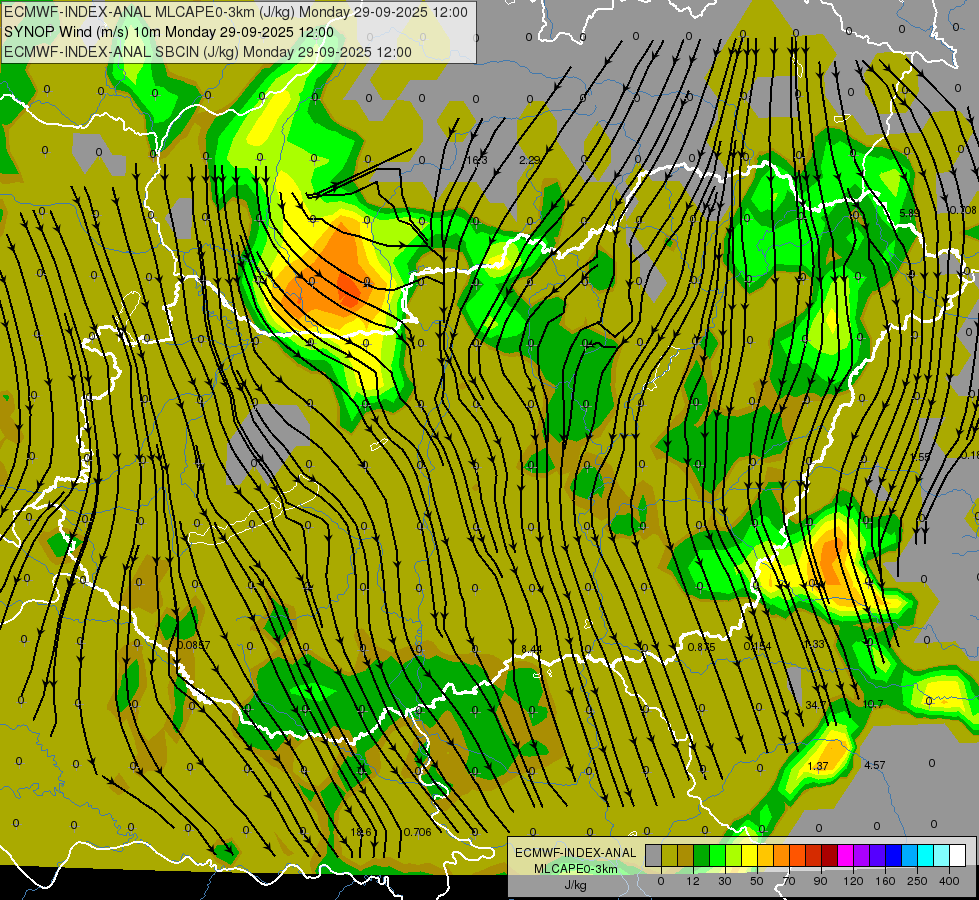Click the legend tick value 160
Screen dimensions: 979x900
pos(885,881)
